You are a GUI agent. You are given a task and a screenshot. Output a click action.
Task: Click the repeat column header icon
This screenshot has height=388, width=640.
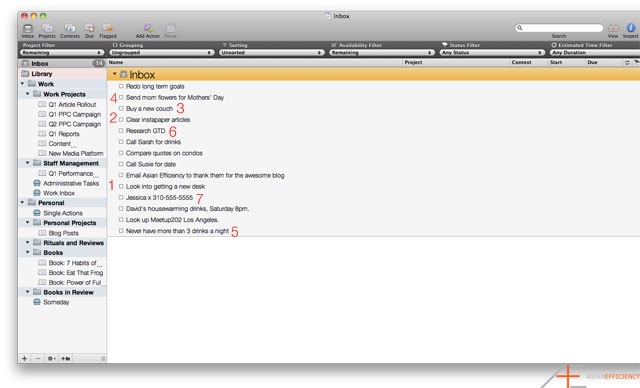[627, 62]
